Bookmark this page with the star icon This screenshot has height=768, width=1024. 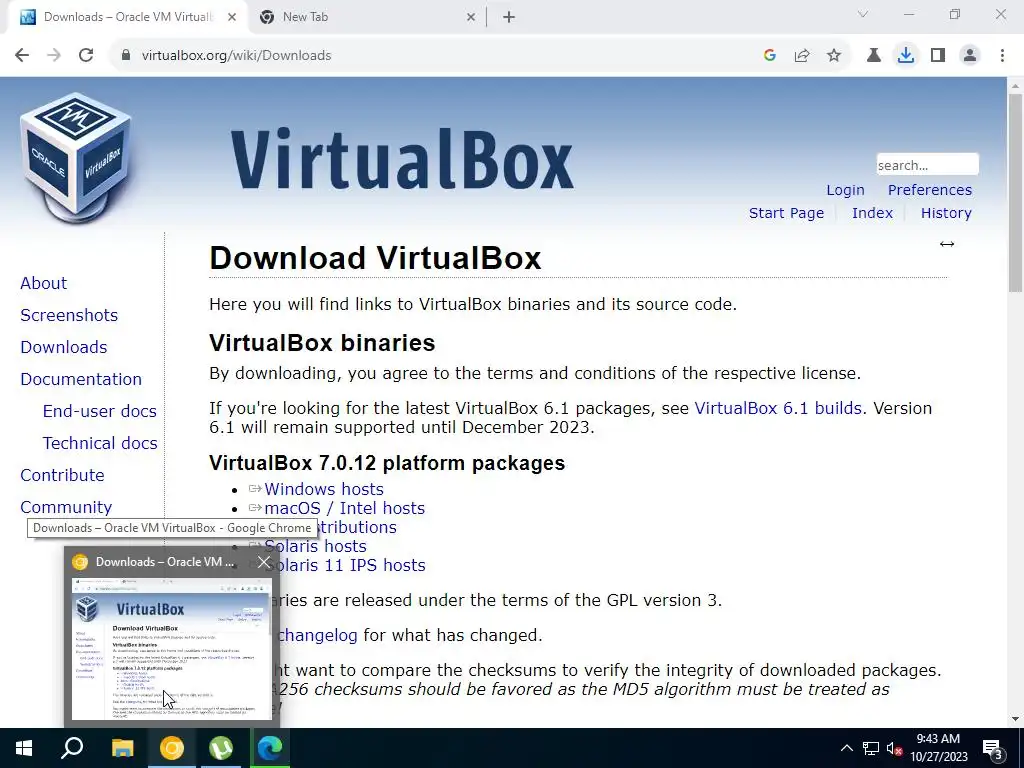click(x=834, y=56)
